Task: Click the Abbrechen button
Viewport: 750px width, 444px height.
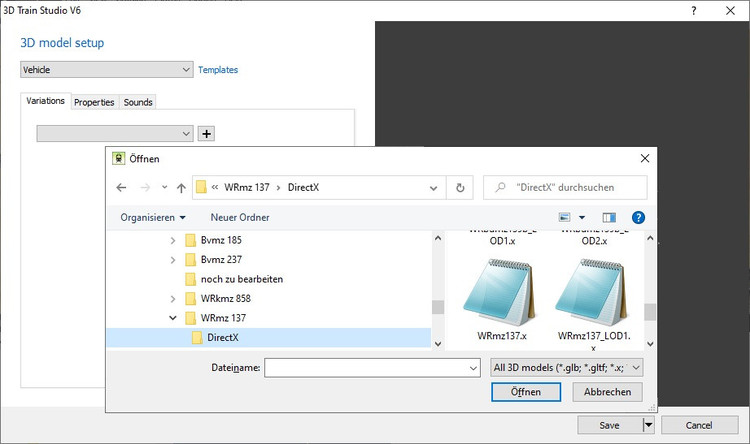Action: click(607, 392)
